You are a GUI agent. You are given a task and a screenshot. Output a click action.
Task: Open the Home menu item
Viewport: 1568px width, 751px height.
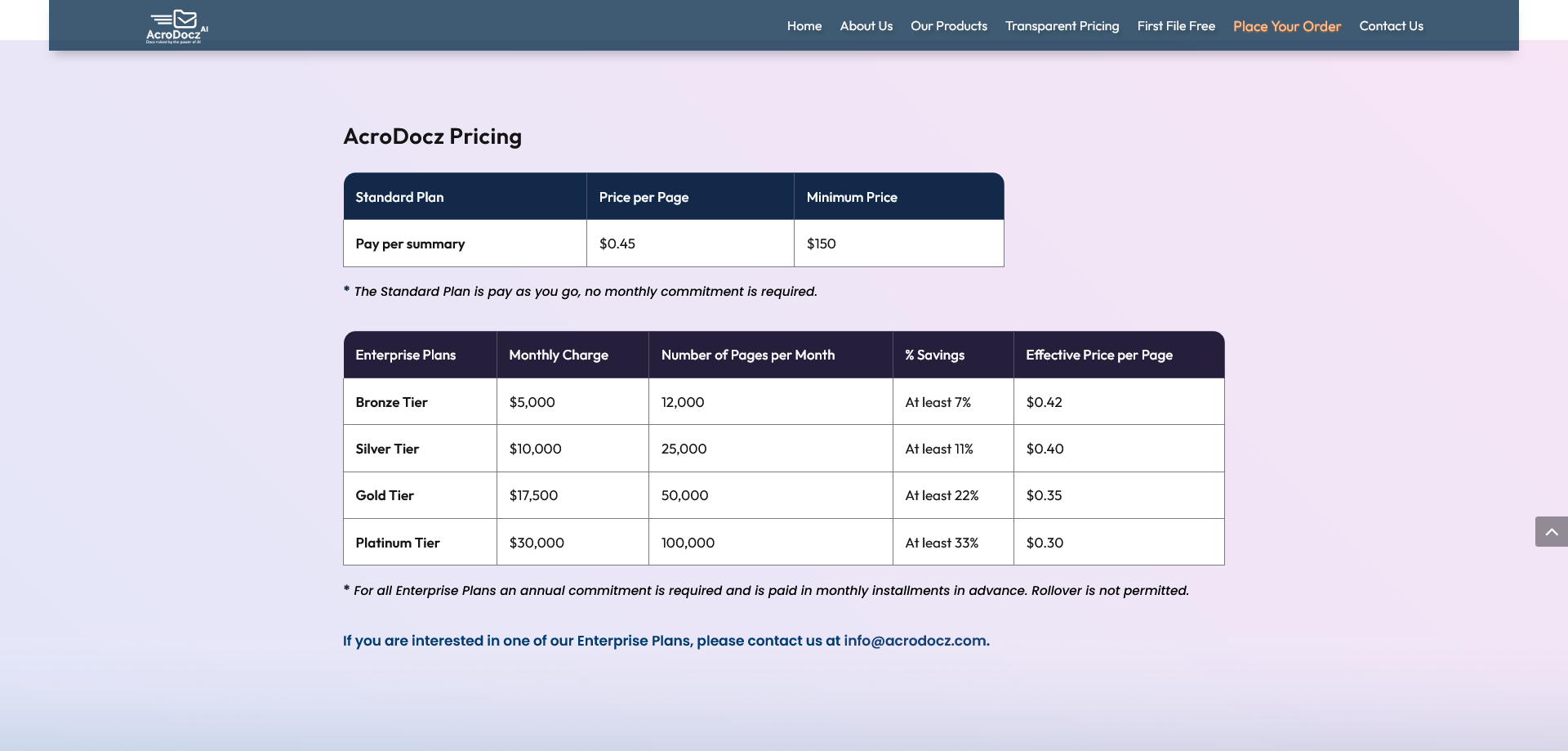pyautogui.click(x=804, y=26)
